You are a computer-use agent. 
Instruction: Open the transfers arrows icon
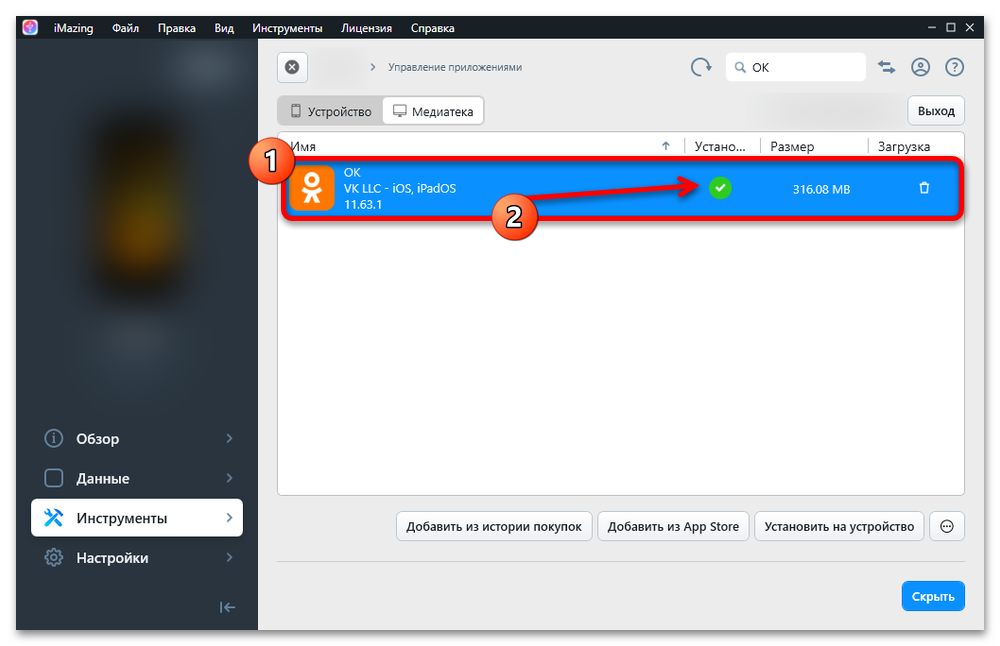[x=886, y=67]
